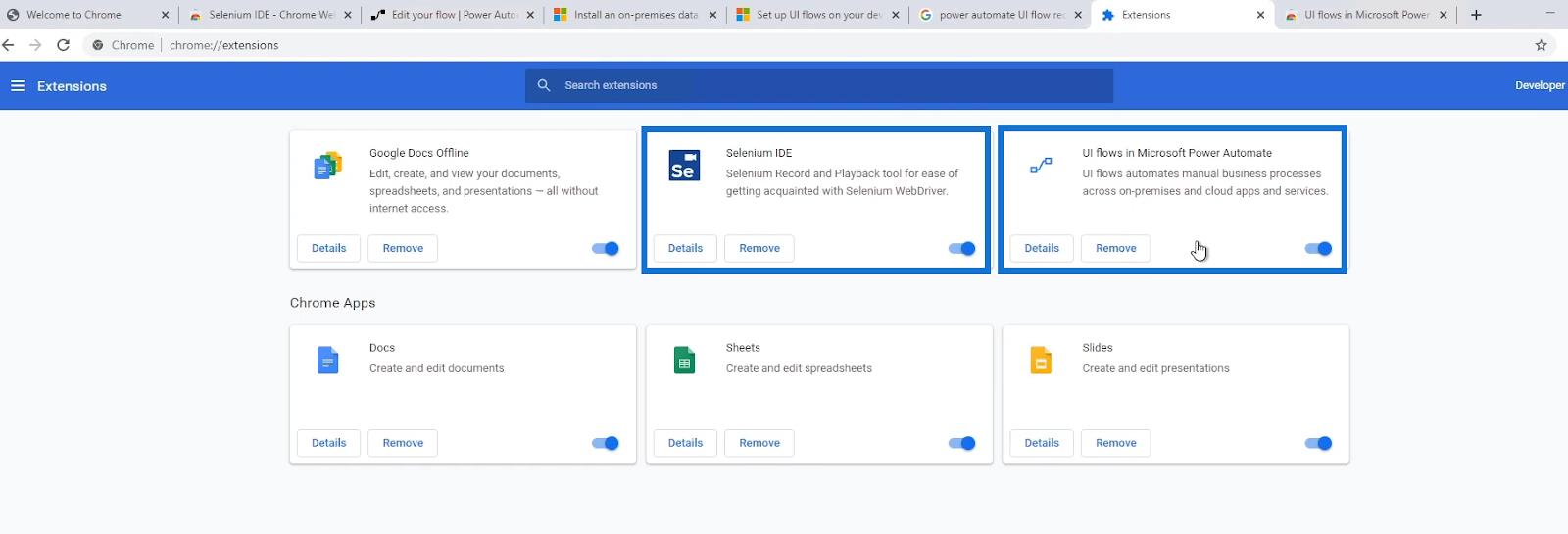Click the Search extensions field
The width and height of the screenshot is (1568, 534).
click(819, 85)
